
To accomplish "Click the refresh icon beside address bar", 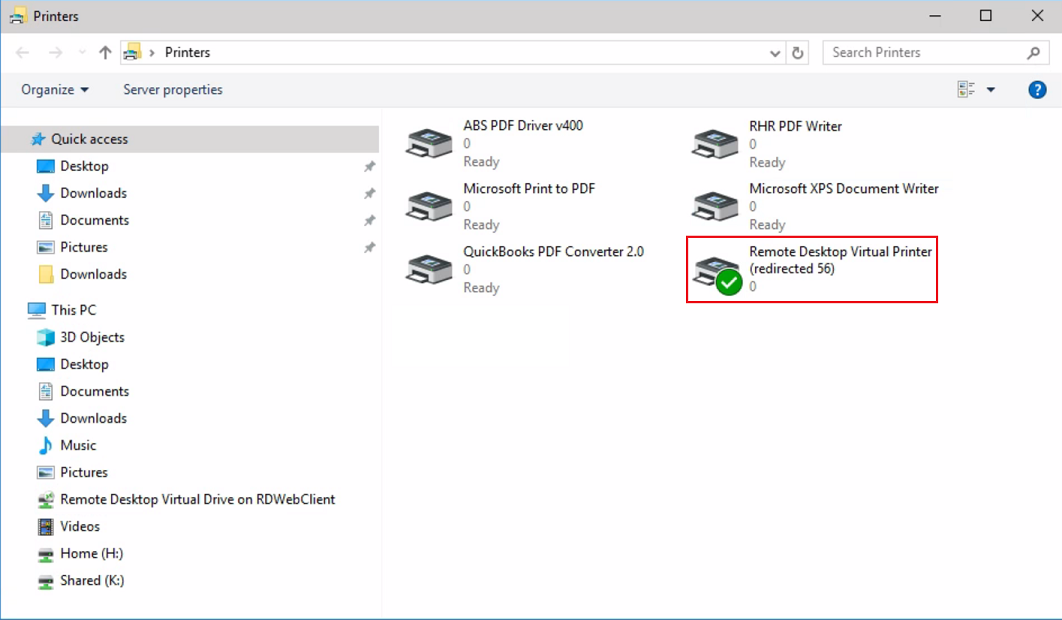I will click(x=798, y=53).
